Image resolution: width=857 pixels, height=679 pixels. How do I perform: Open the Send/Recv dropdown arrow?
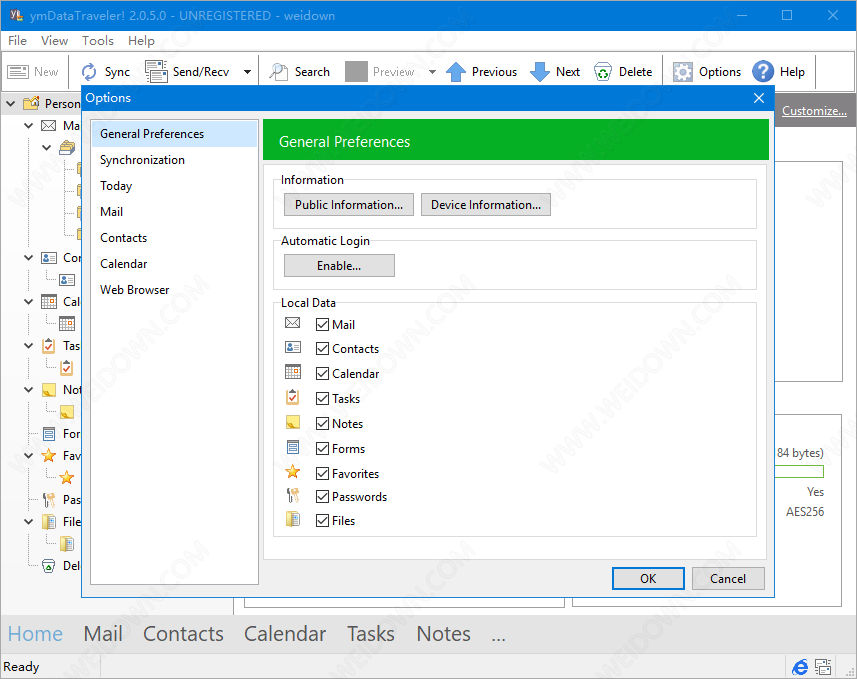coord(247,72)
